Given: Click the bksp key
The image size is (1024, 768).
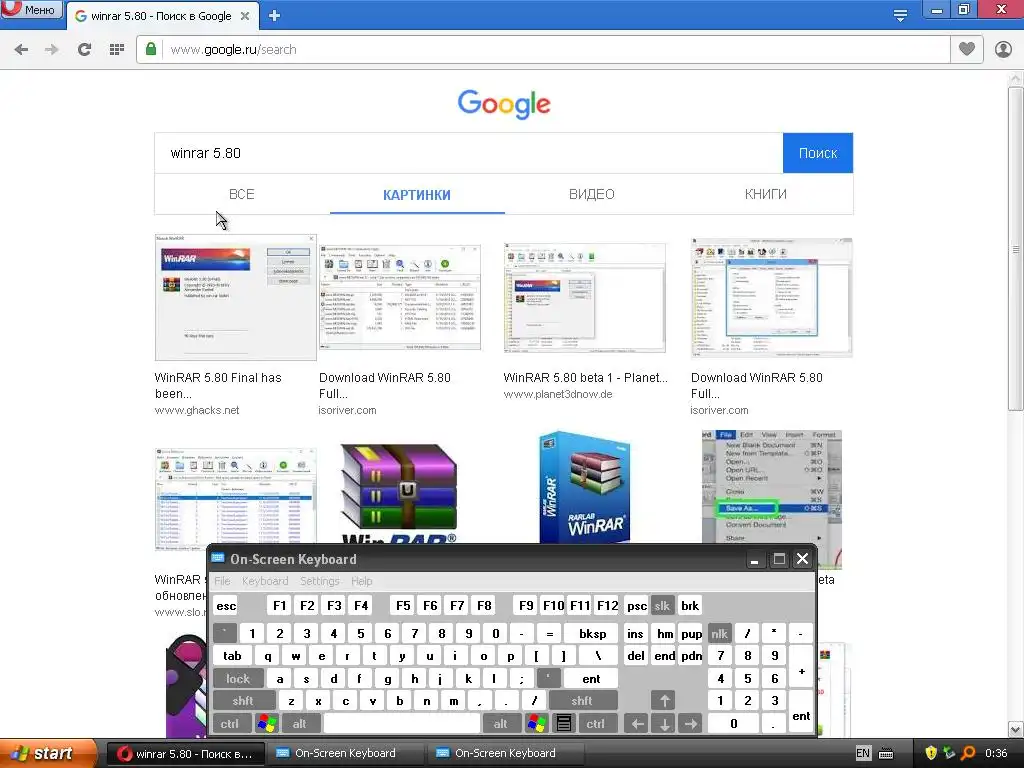Looking at the screenshot, I should pyautogui.click(x=592, y=633).
